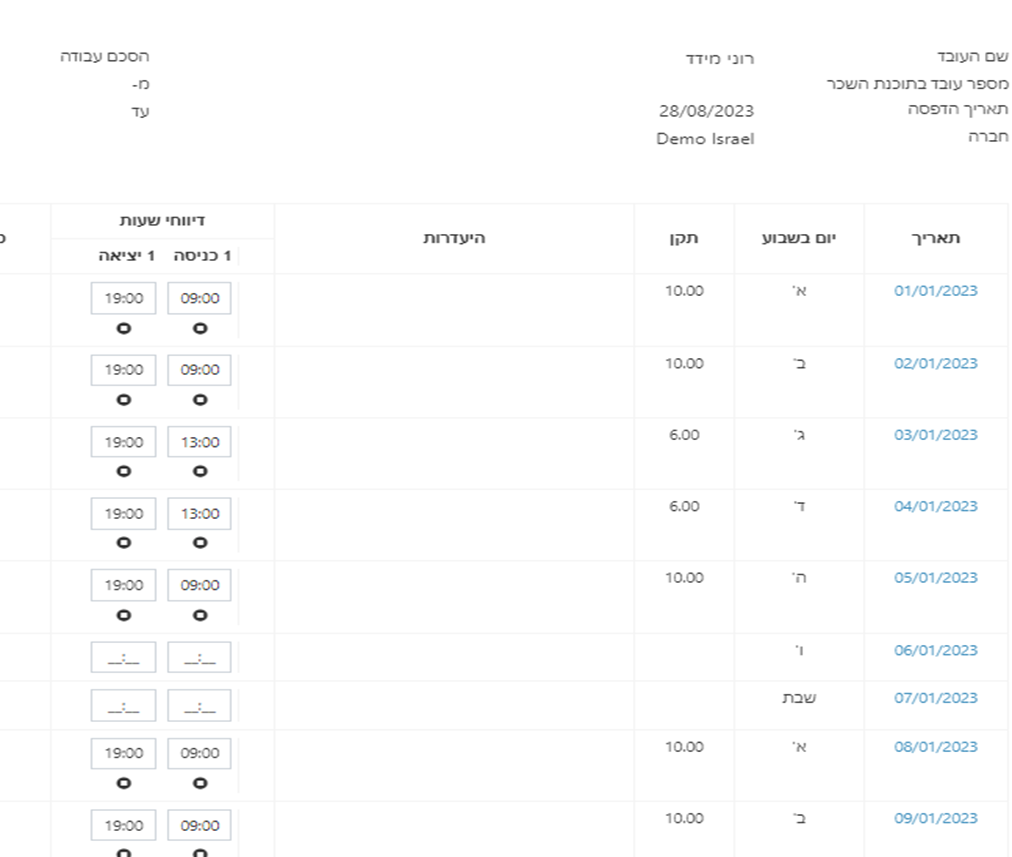Open the 06/01/2023 date link

[x=936, y=650]
